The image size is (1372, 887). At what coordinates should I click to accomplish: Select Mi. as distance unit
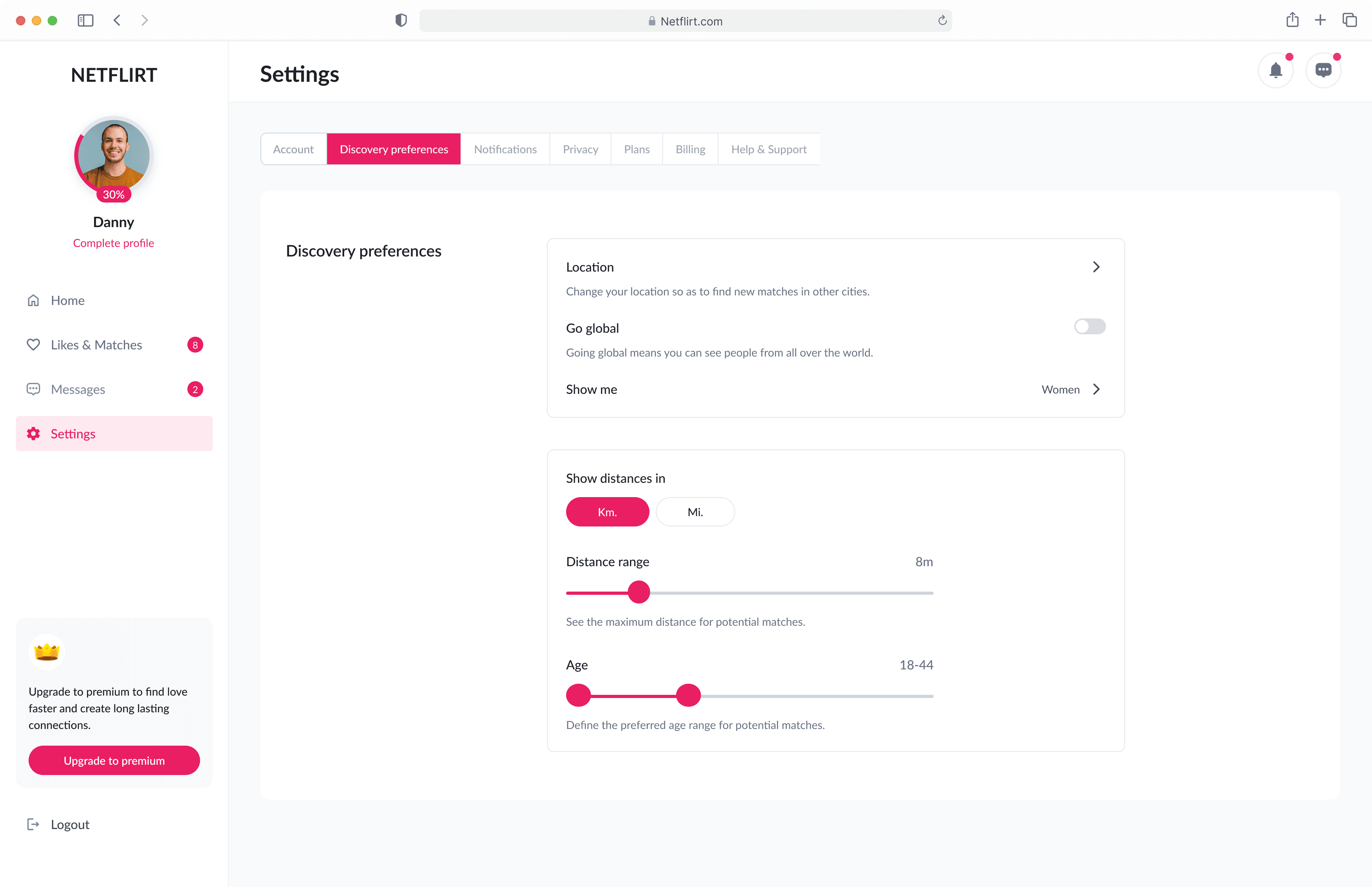(694, 511)
